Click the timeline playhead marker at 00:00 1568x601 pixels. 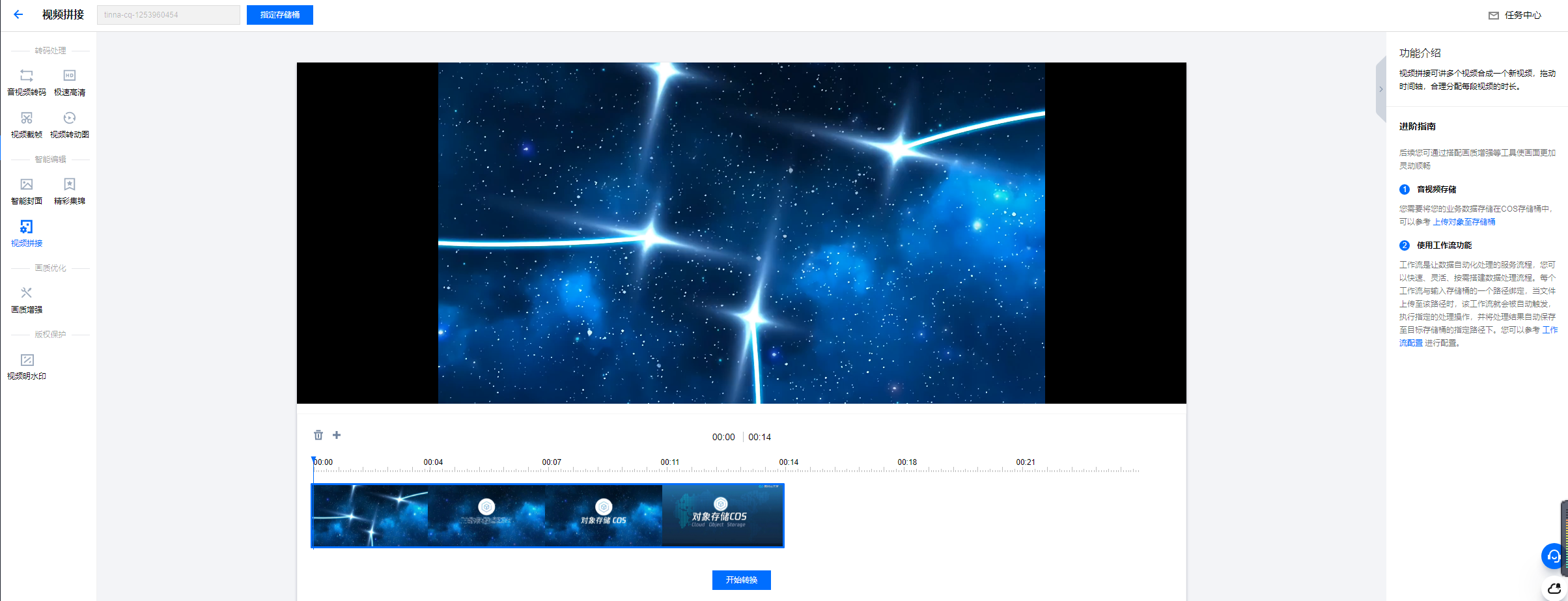(314, 461)
